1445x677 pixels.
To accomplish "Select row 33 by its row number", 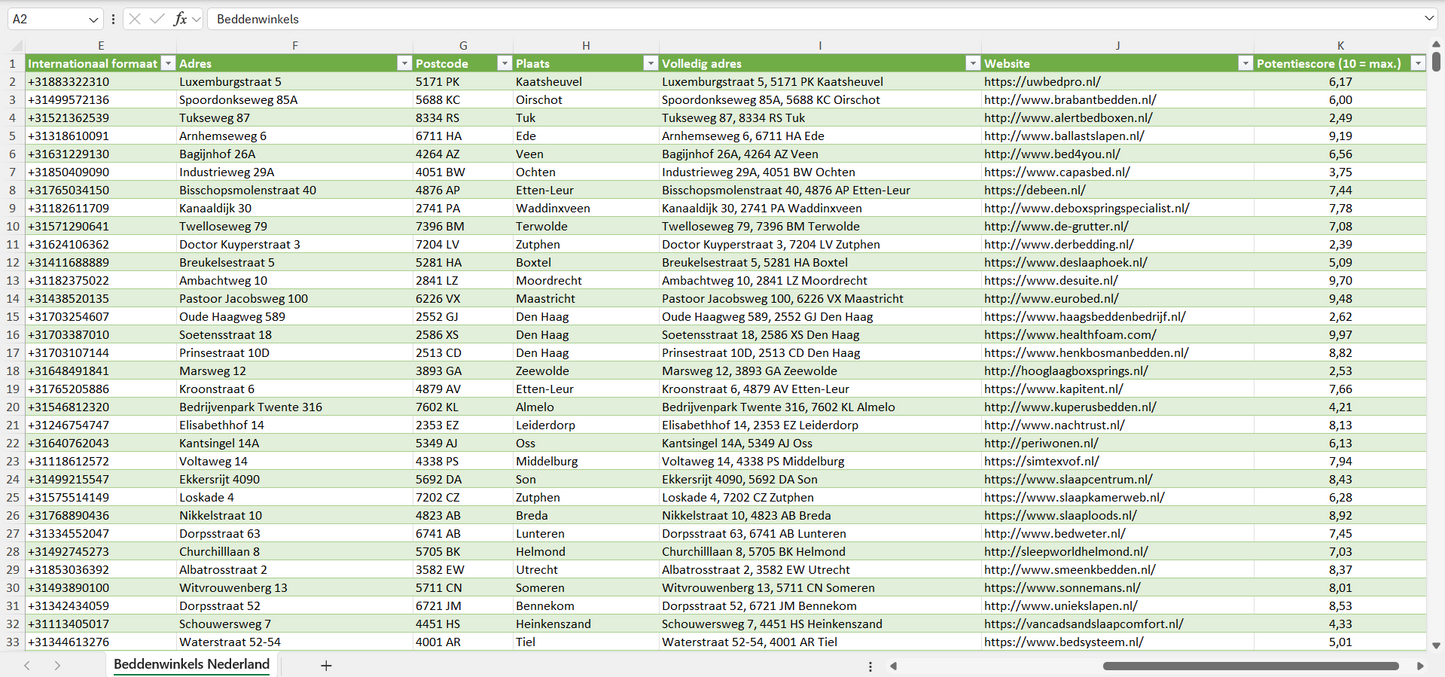I will point(12,642).
